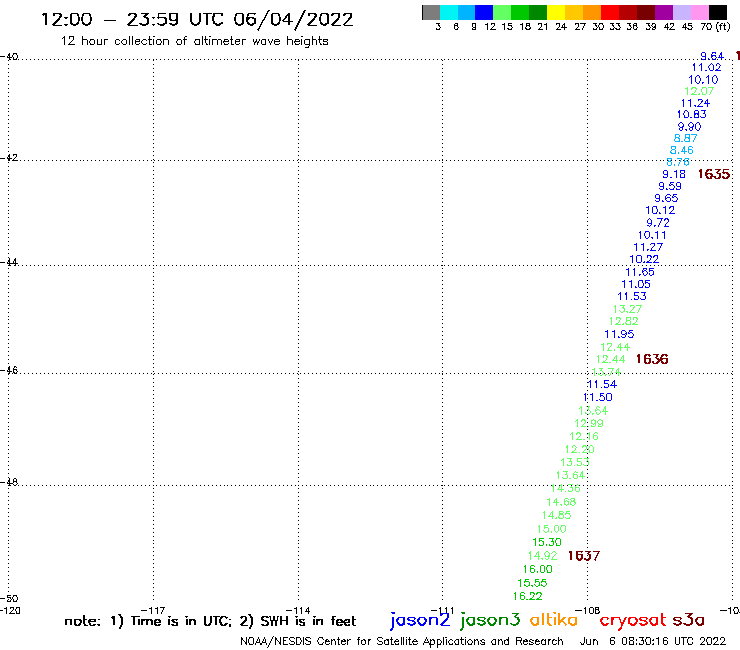This screenshot has height=650, width=740.
Task: Click the wave height value 11.27
Action: [x=648, y=247]
